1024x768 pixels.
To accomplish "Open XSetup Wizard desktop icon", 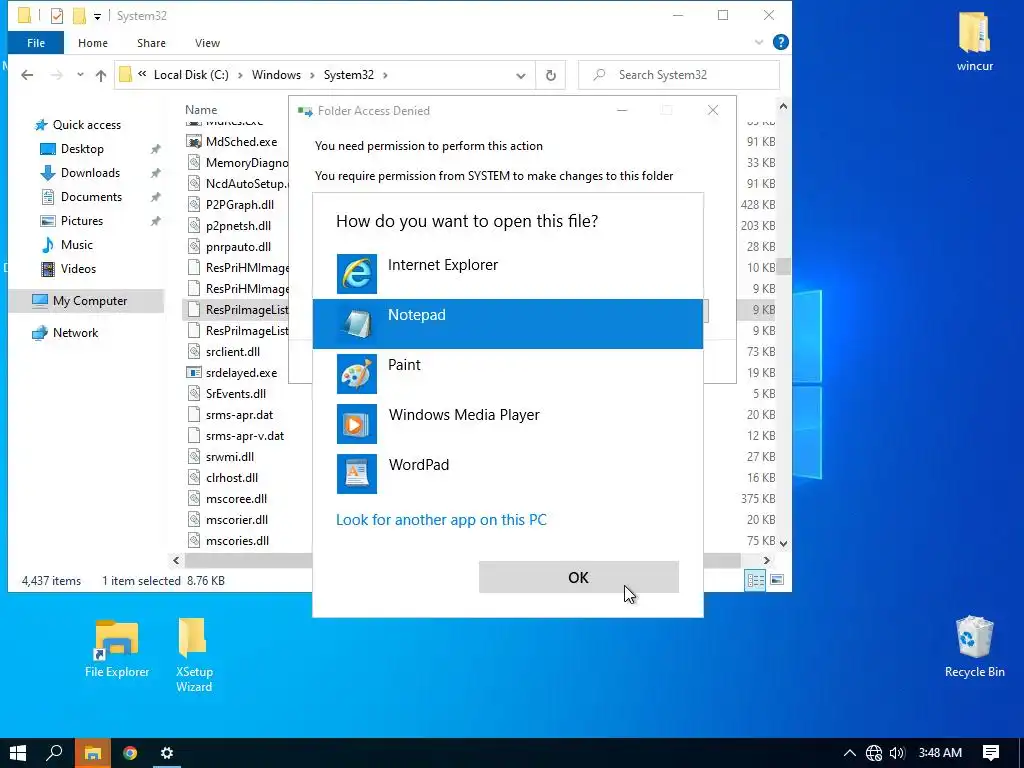I will (x=194, y=655).
